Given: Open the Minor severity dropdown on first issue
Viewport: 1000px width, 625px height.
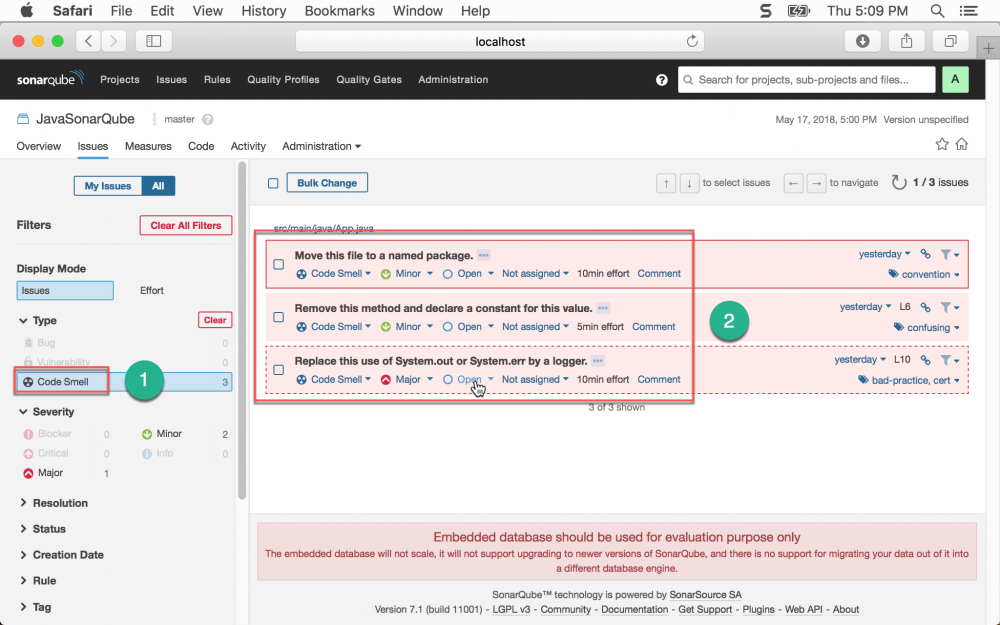Looking at the screenshot, I should [407, 273].
